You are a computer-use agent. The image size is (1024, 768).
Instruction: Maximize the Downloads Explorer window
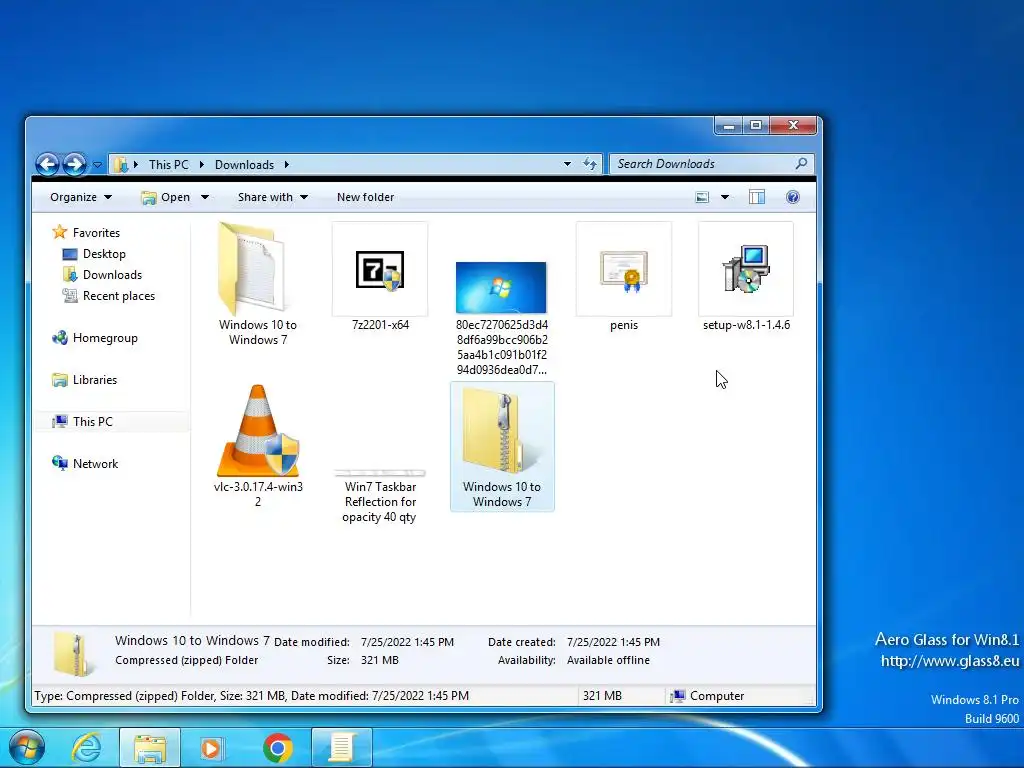coord(756,125)
